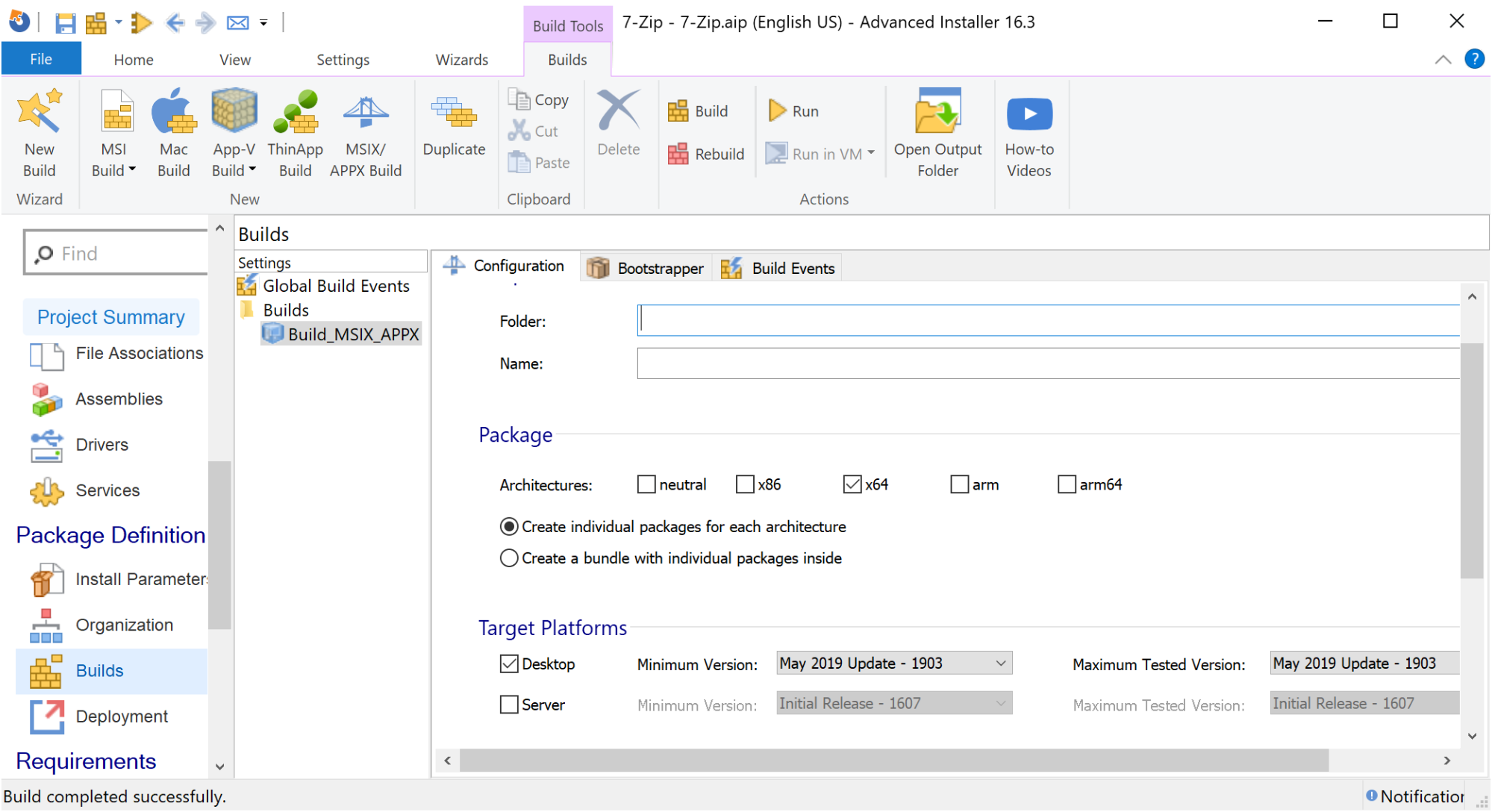Enable the x86 architecture checkbox

pos(745,484)
